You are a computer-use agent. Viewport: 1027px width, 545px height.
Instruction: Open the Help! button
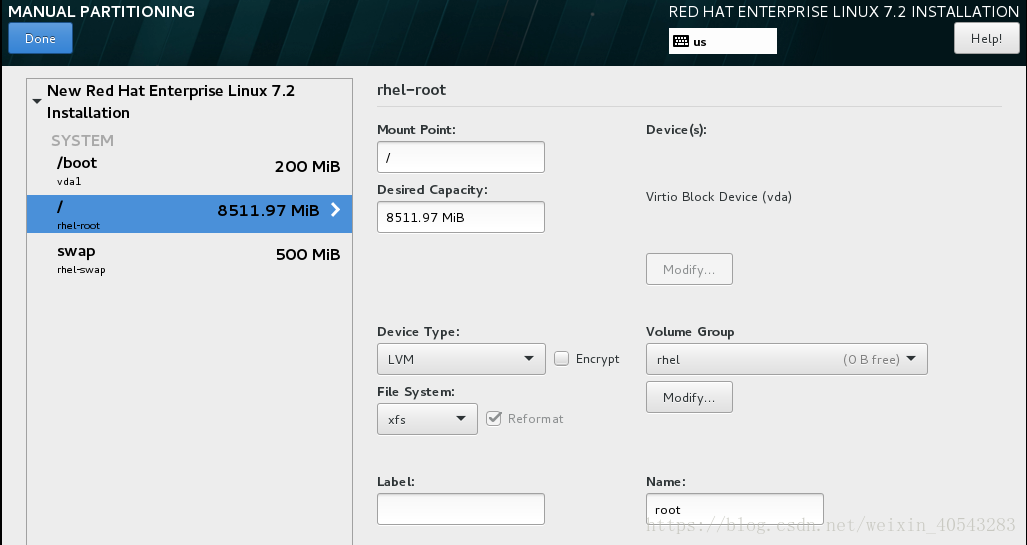click(986, 39)
